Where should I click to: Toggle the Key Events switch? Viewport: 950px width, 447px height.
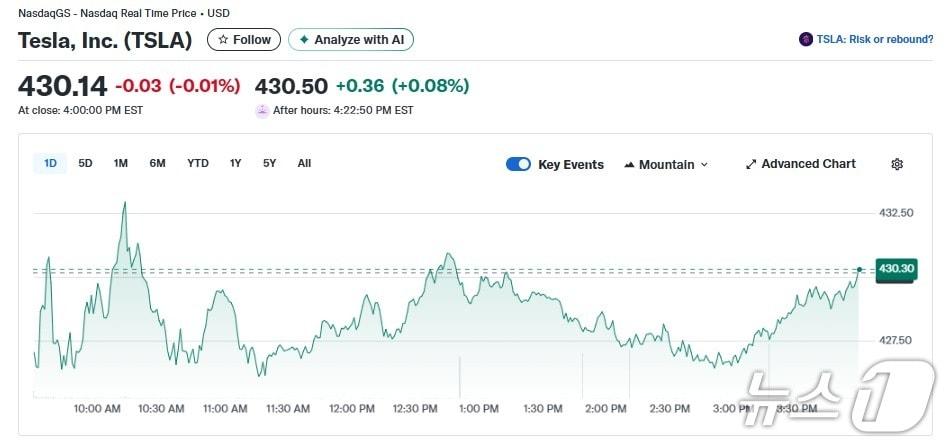(518, 164)
